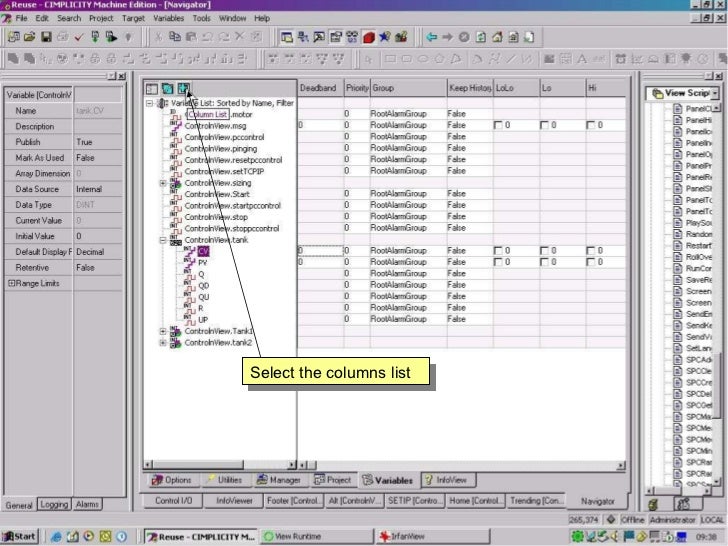Click the Save floppy disk toolbar icon
This screenshot has height=546, width=728.
(46, 37)
